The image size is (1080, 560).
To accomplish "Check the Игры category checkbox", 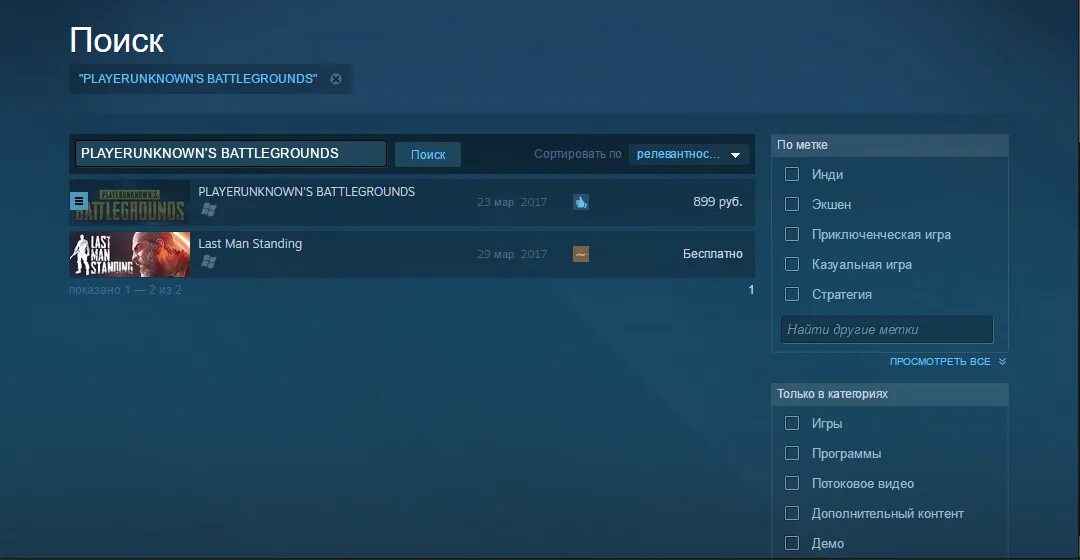I will pos(792,423).
